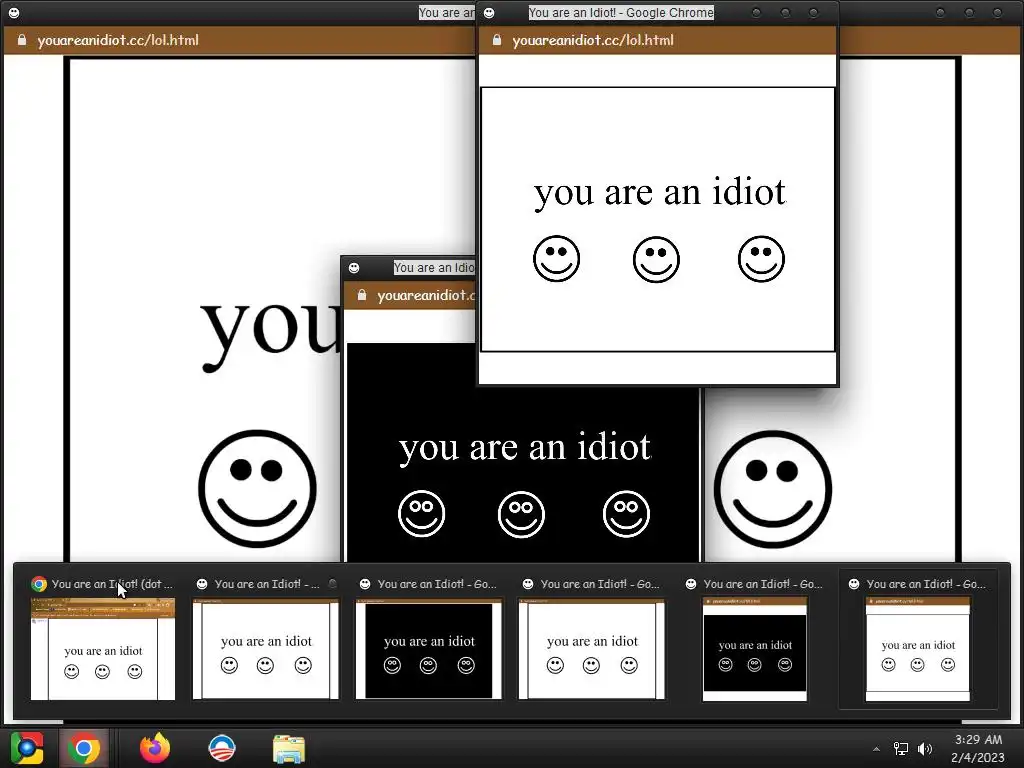Click the 3:29 AM clock in taskbar
The width and height of the screenshot is (1024, 768).
point(978,740)
